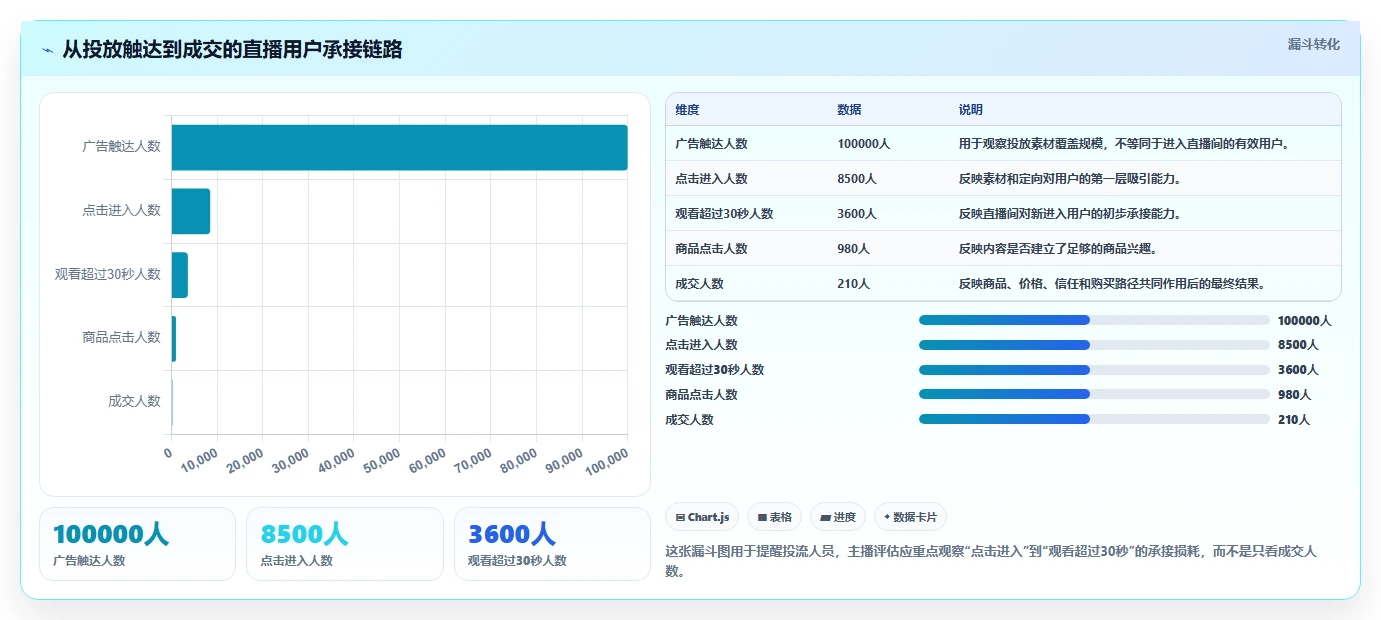Screen dimensions: 1381x620
Task: Click the description starting 用于观察投放素材覆盖规模
Action: pos(1124,144)
